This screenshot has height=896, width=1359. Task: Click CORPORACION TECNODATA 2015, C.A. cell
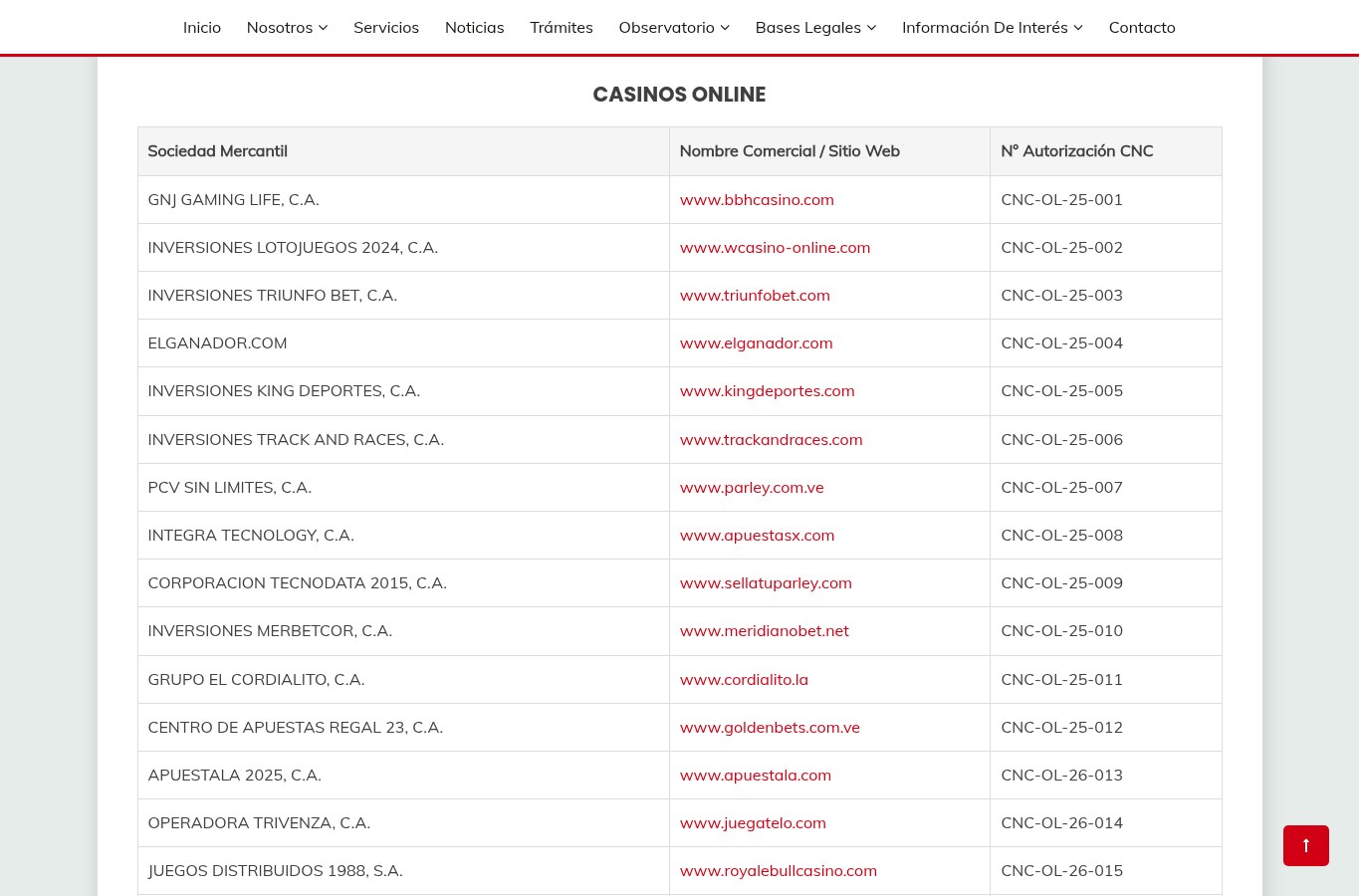point(403,582)
